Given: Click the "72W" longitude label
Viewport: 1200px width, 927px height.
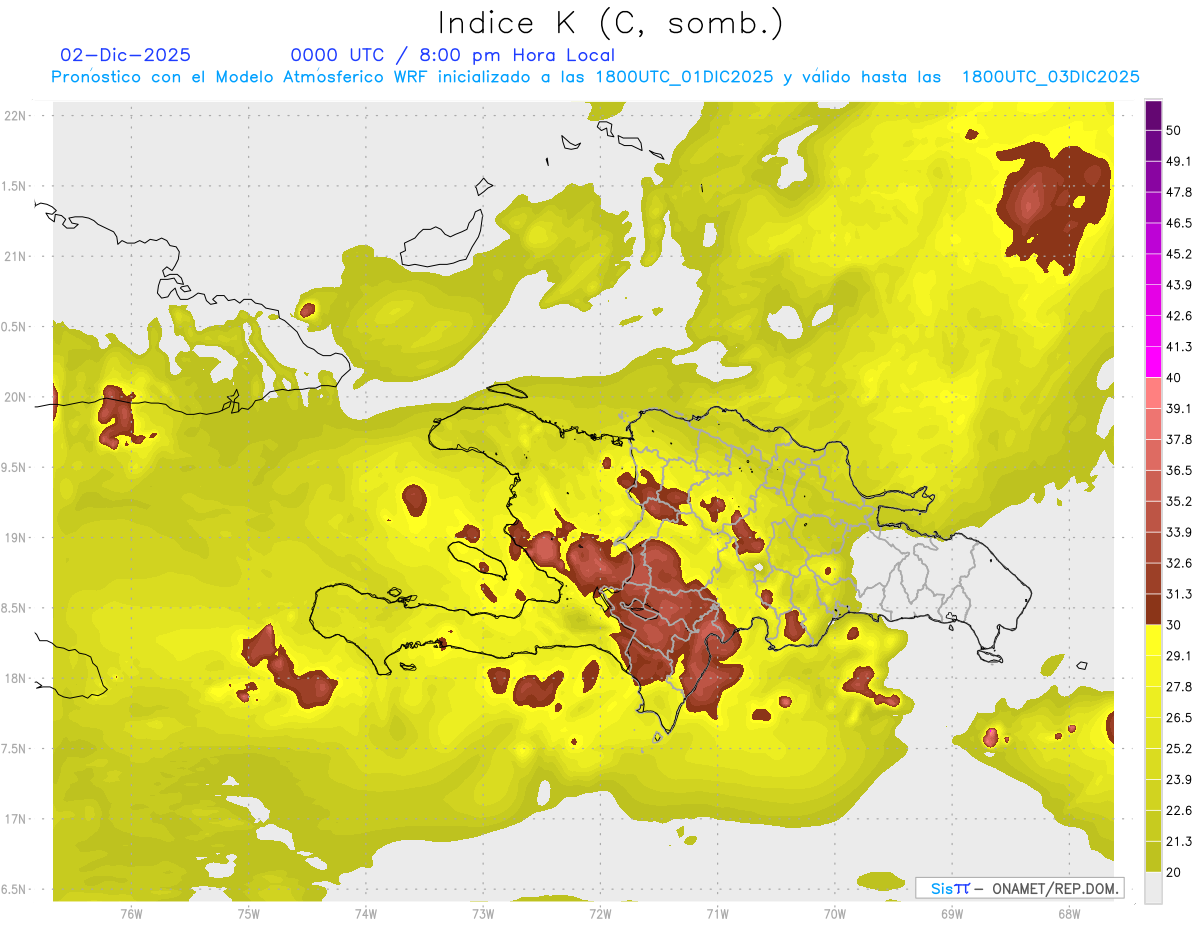Looking at the screenshot, I should (600, 914).
